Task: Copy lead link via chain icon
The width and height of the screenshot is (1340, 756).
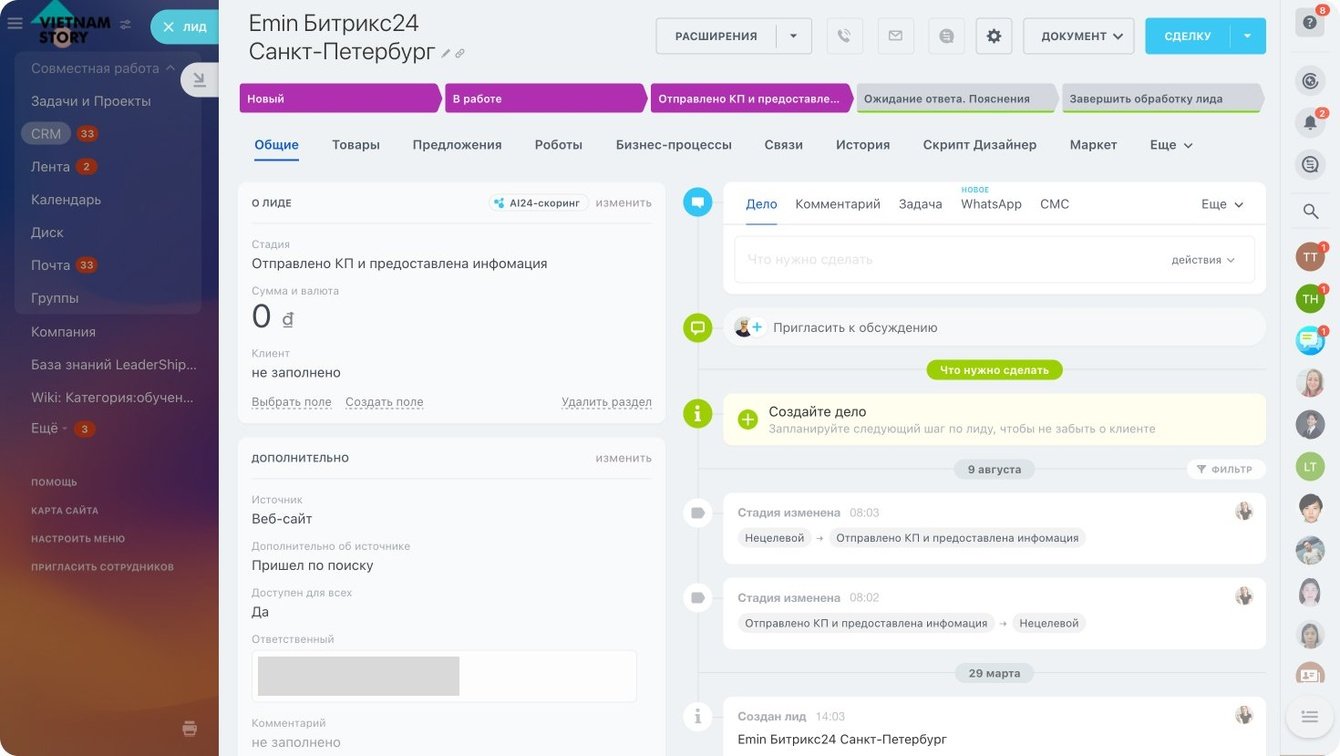Action: [x=460, y=53]
